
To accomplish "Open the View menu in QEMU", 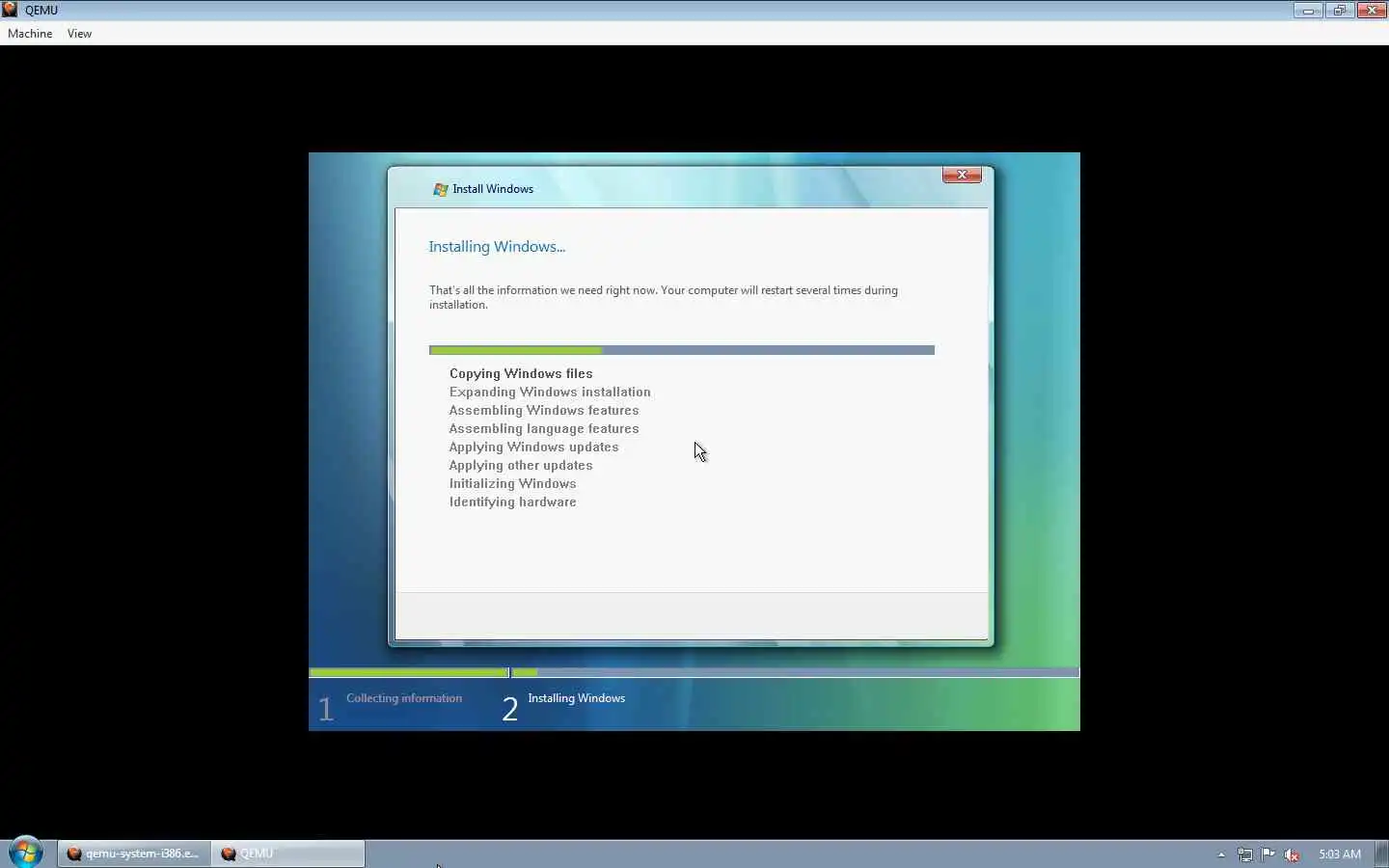I will click(79, 34).
